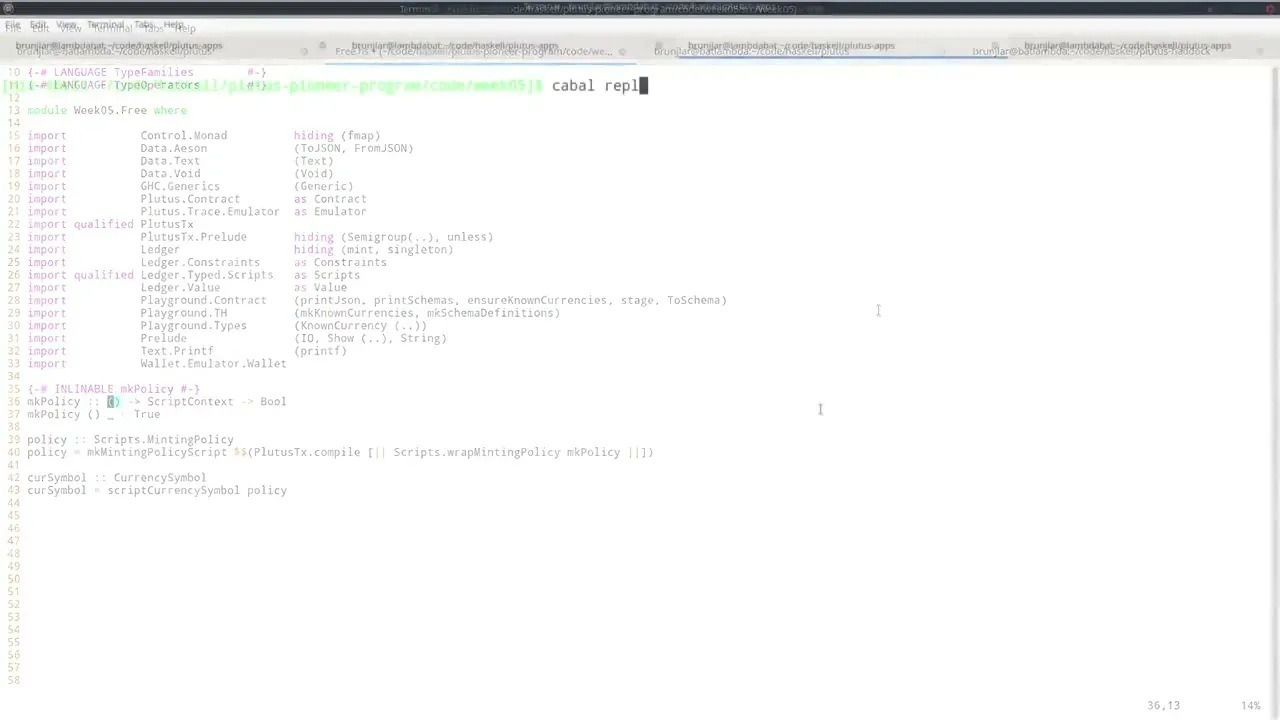The height and width of the screenshot is (720, 1280).
Task: Click the red close window button
Action: tap(1268, 9)
